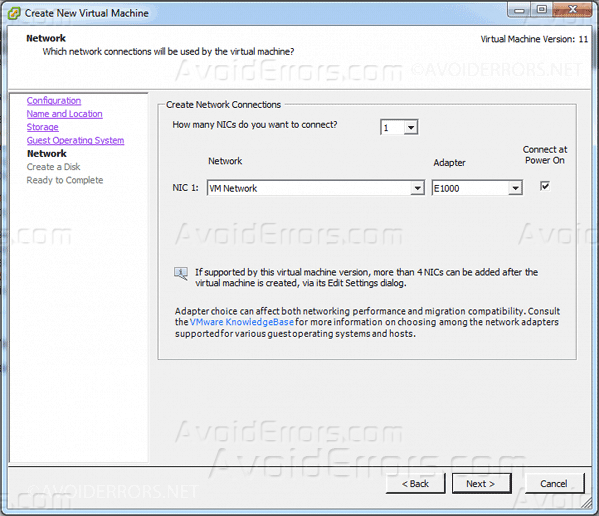Open the Name and Location step
This screenshot has height=516, width=599.
pos(65,114)
